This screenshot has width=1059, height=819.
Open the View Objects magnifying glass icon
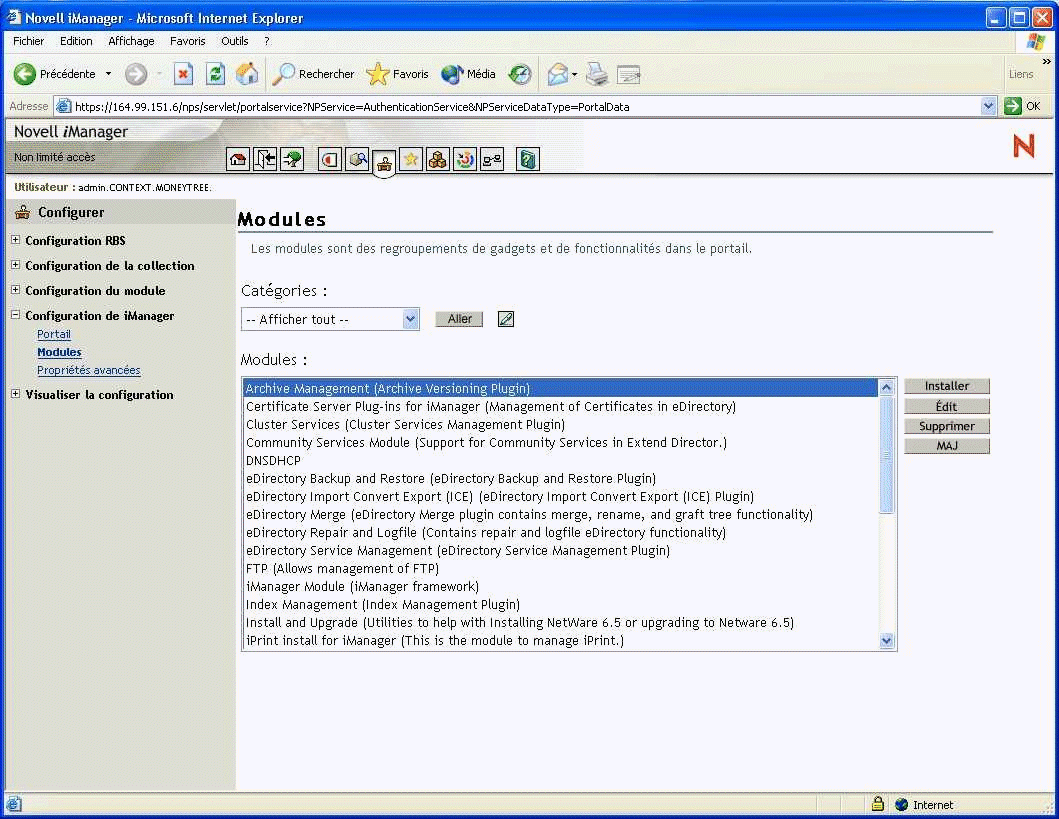(357, 159)
